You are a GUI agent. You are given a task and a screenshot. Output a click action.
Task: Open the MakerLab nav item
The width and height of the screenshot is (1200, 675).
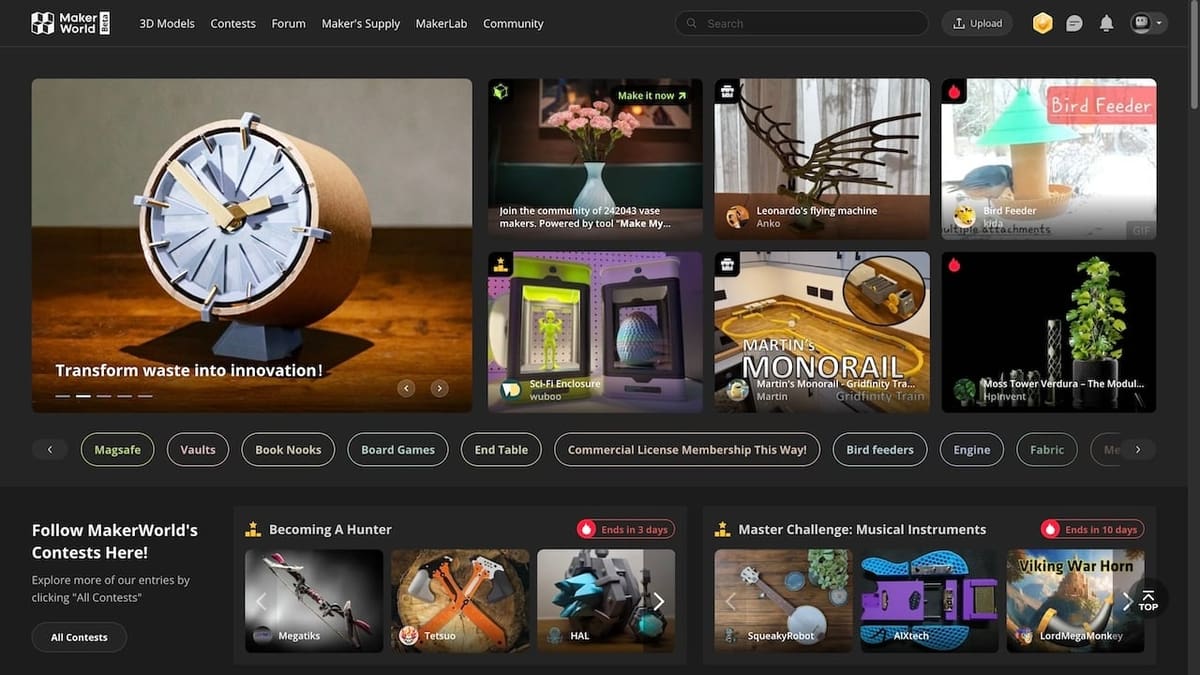click(441, 23)
